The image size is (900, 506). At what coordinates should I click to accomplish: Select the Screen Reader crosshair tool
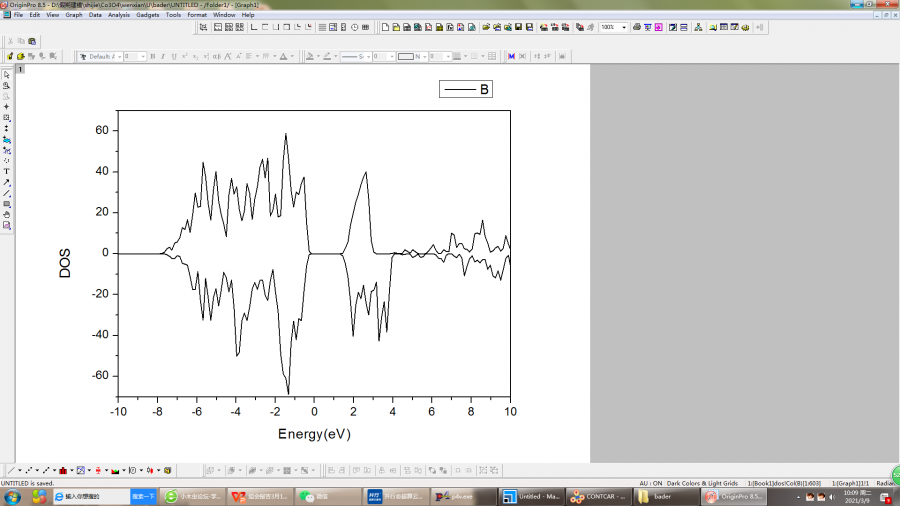coord(6,107)
